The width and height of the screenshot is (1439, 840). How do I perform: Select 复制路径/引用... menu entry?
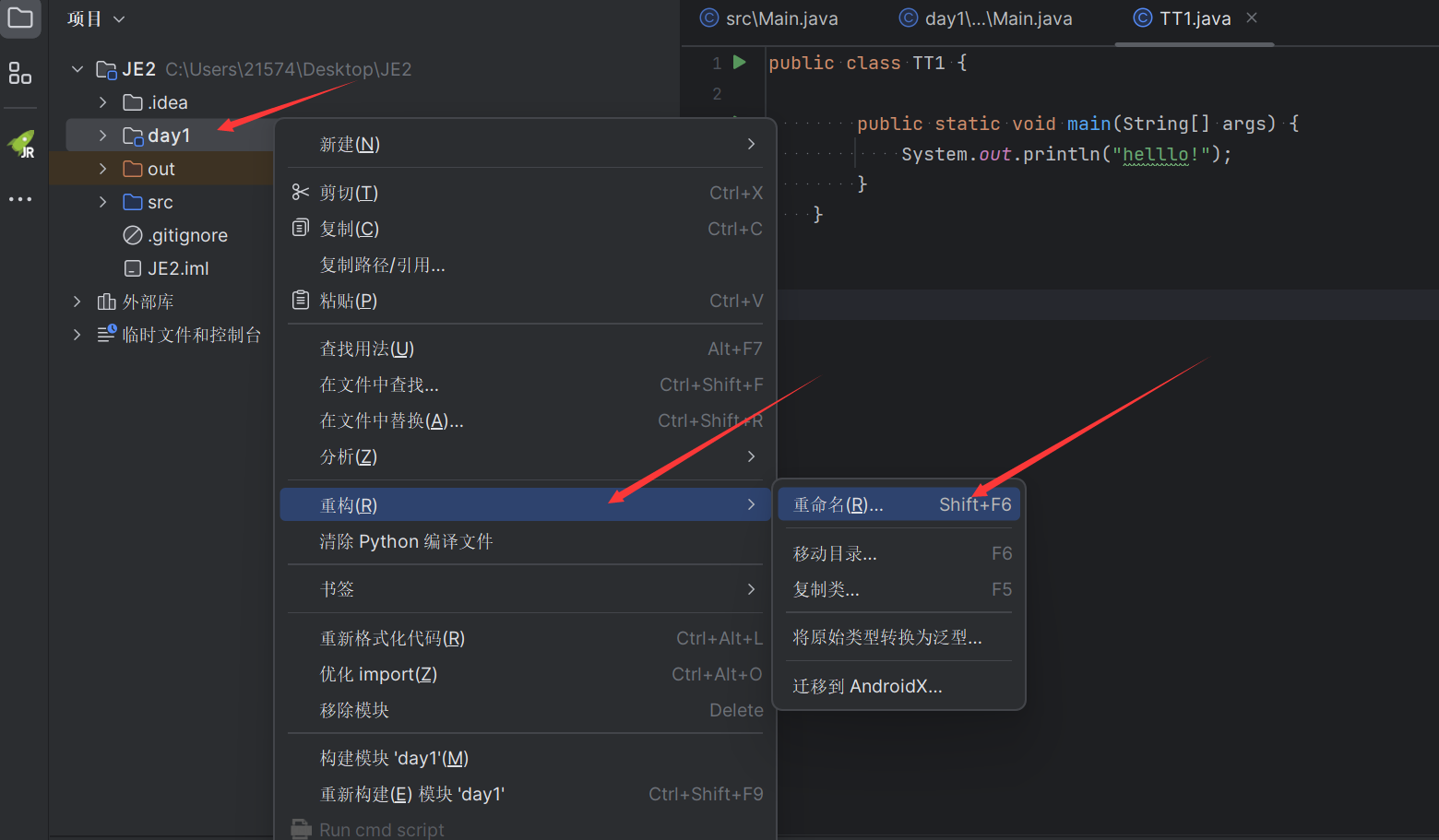(525, 265)
